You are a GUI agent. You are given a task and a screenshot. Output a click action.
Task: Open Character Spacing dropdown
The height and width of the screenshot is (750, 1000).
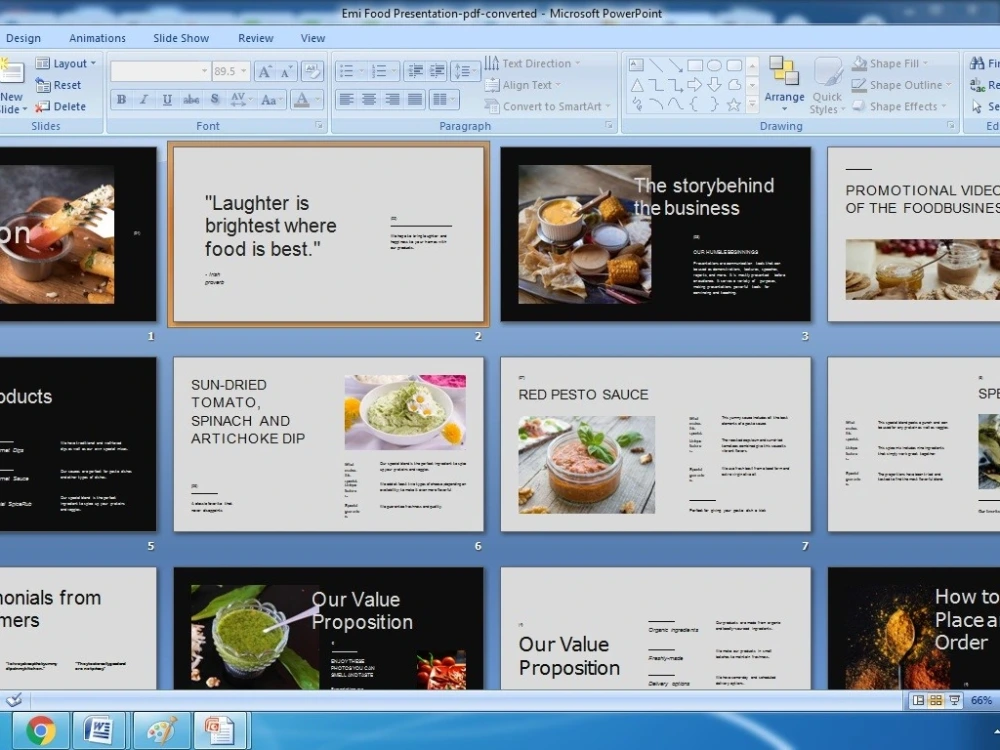241,99
